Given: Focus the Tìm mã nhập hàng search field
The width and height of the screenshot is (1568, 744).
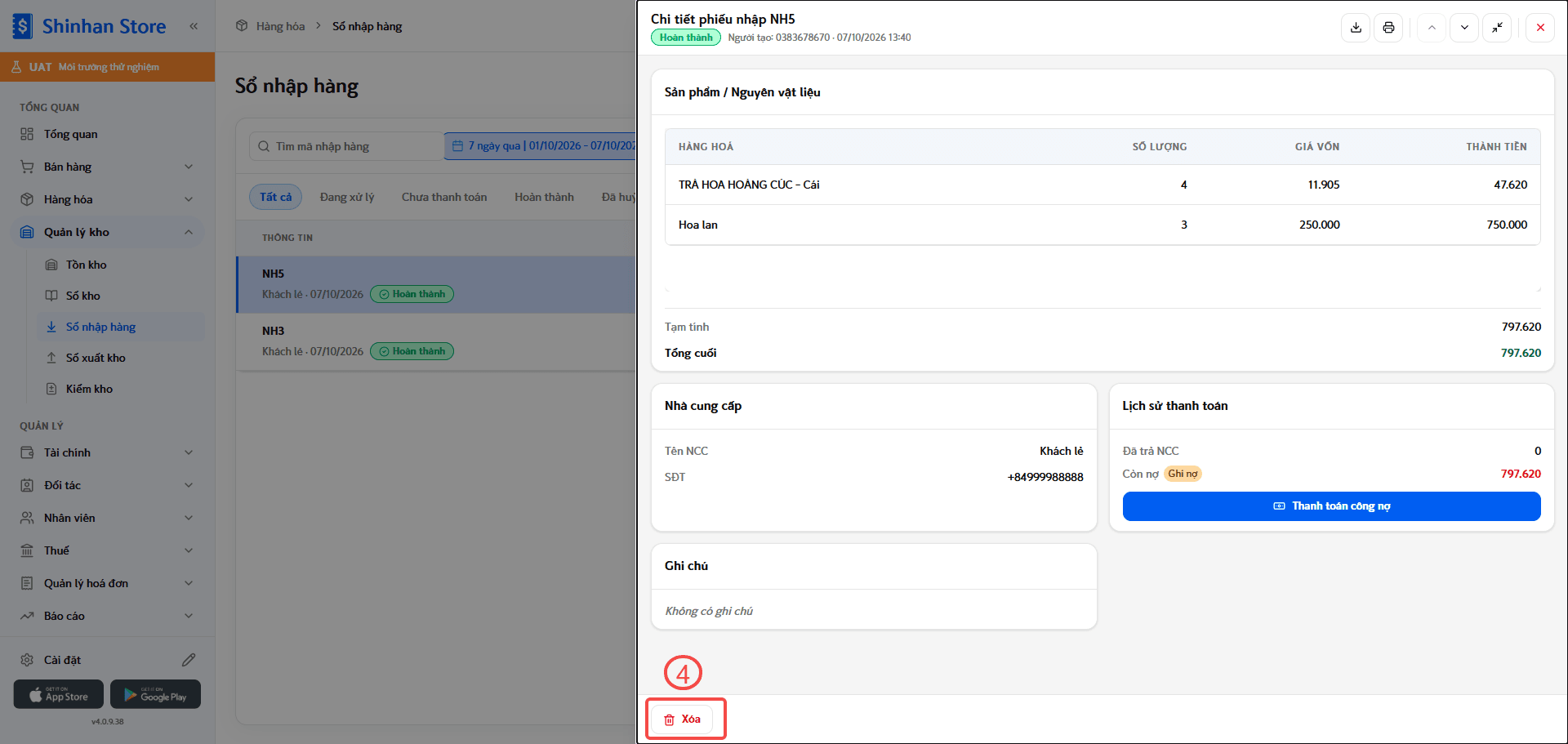Looking at the screenshot, I should tap(346, 146).
